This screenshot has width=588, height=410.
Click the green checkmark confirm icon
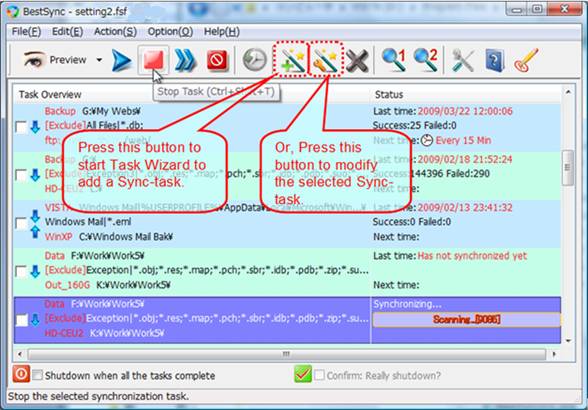pos(303,374)
